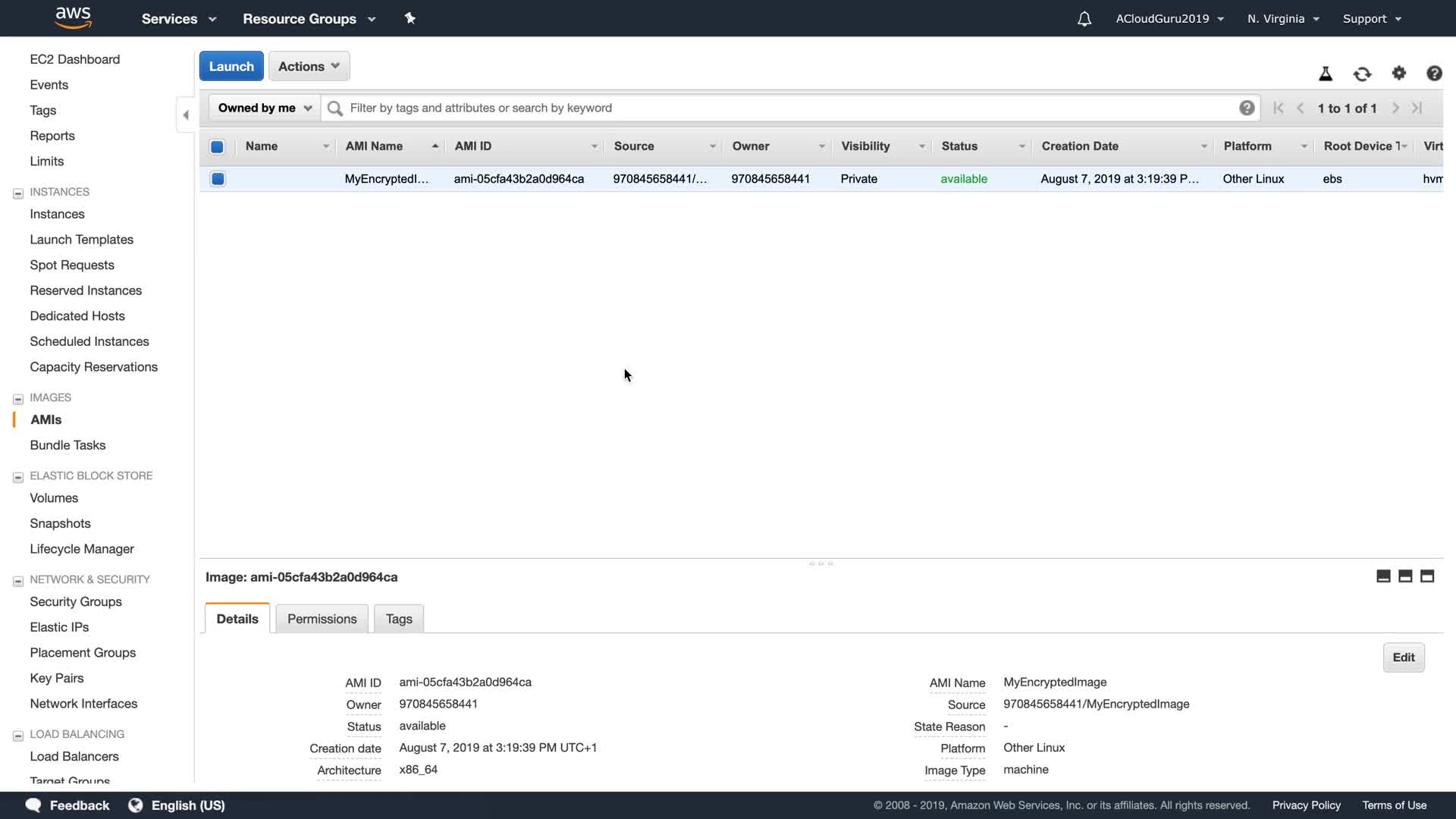The image size is (1456, 819).
Task: Click the search filter help icon
Action: point(1247,108)
